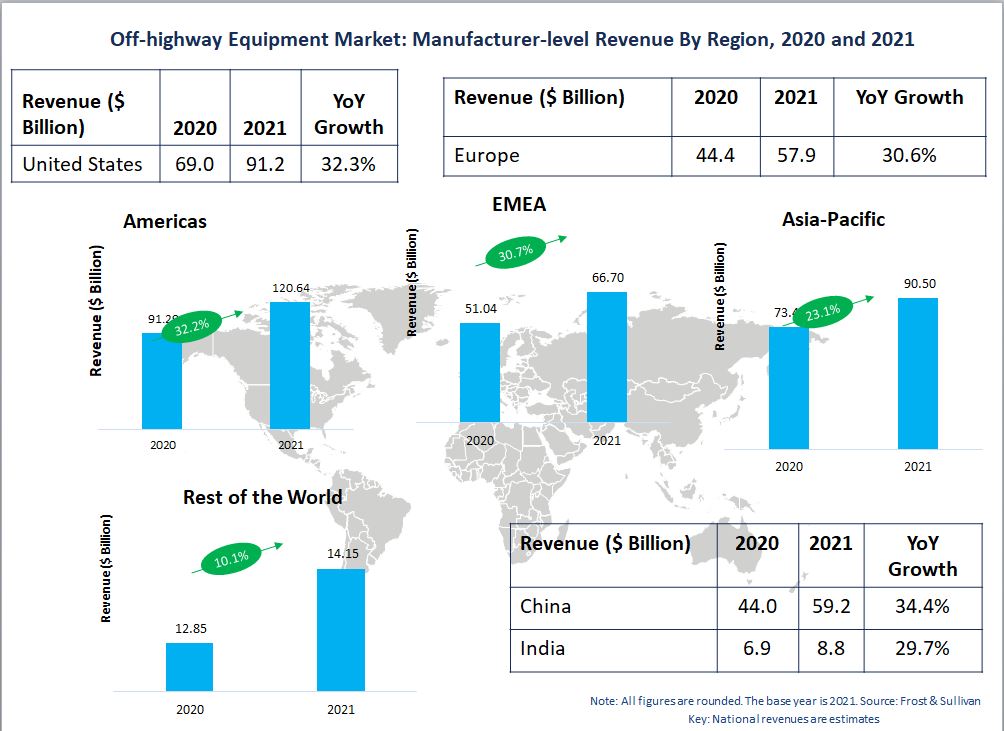Select the Americas 2021 bar labeled 120.64
The height and width of the screenshot is (731, 1004).
(x=290, y=365)
